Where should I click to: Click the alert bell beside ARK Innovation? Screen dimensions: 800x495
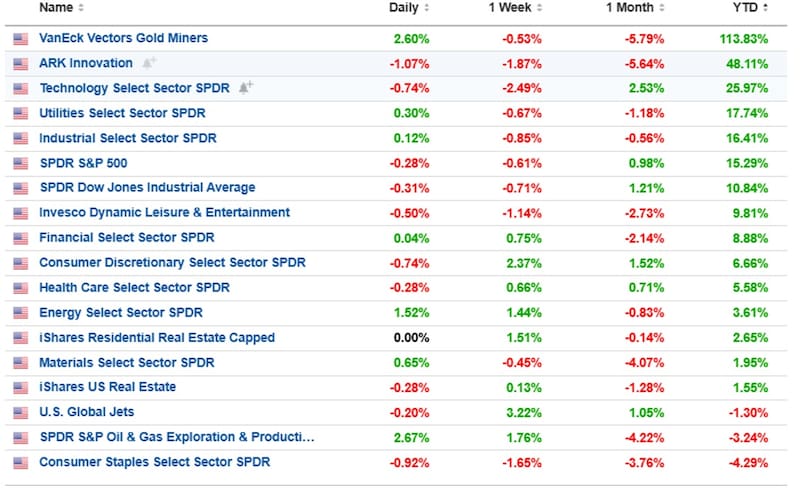(x=149, y=63)
